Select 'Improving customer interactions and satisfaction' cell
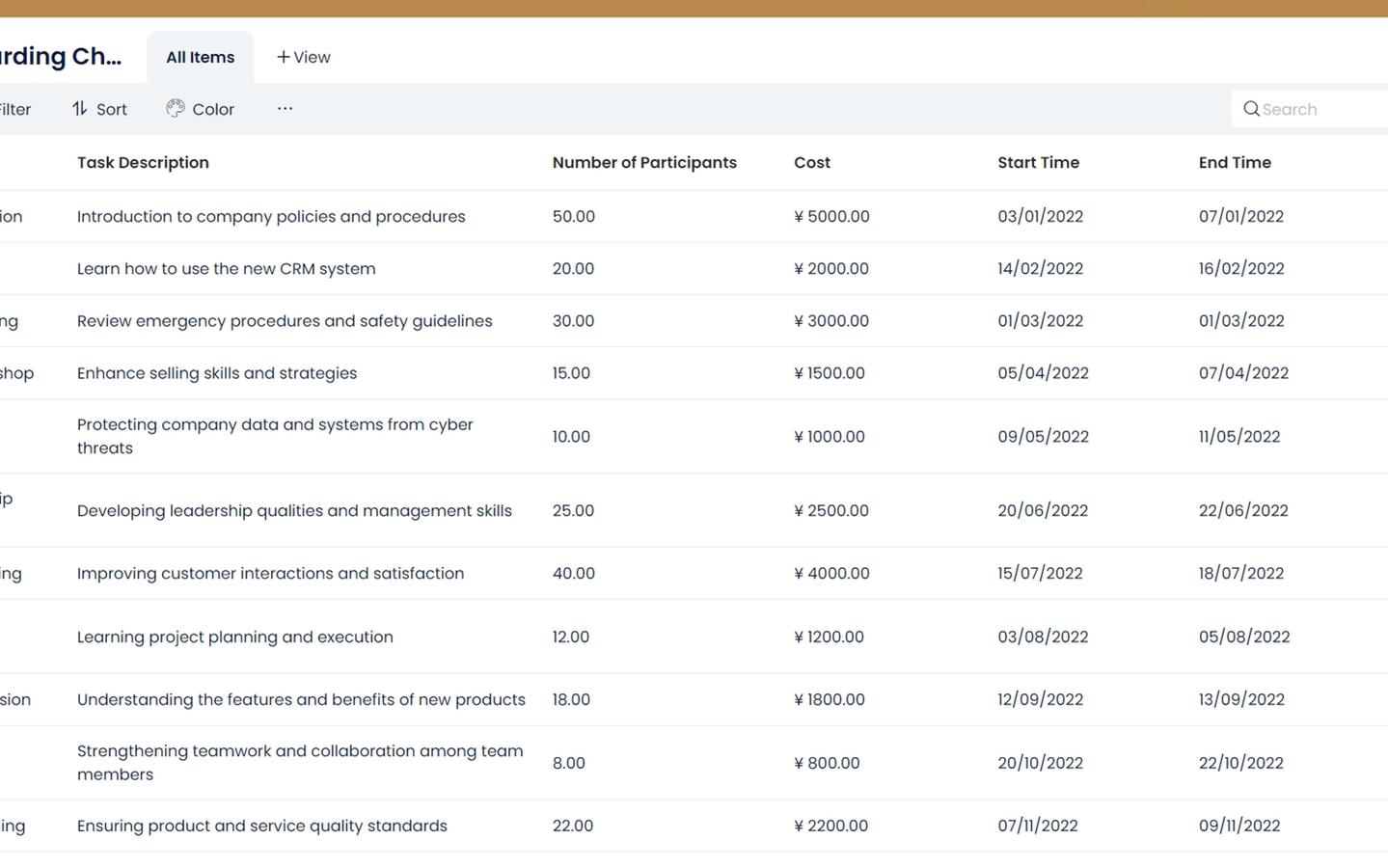Screen dimensions: 1388x868 (270, 573)
